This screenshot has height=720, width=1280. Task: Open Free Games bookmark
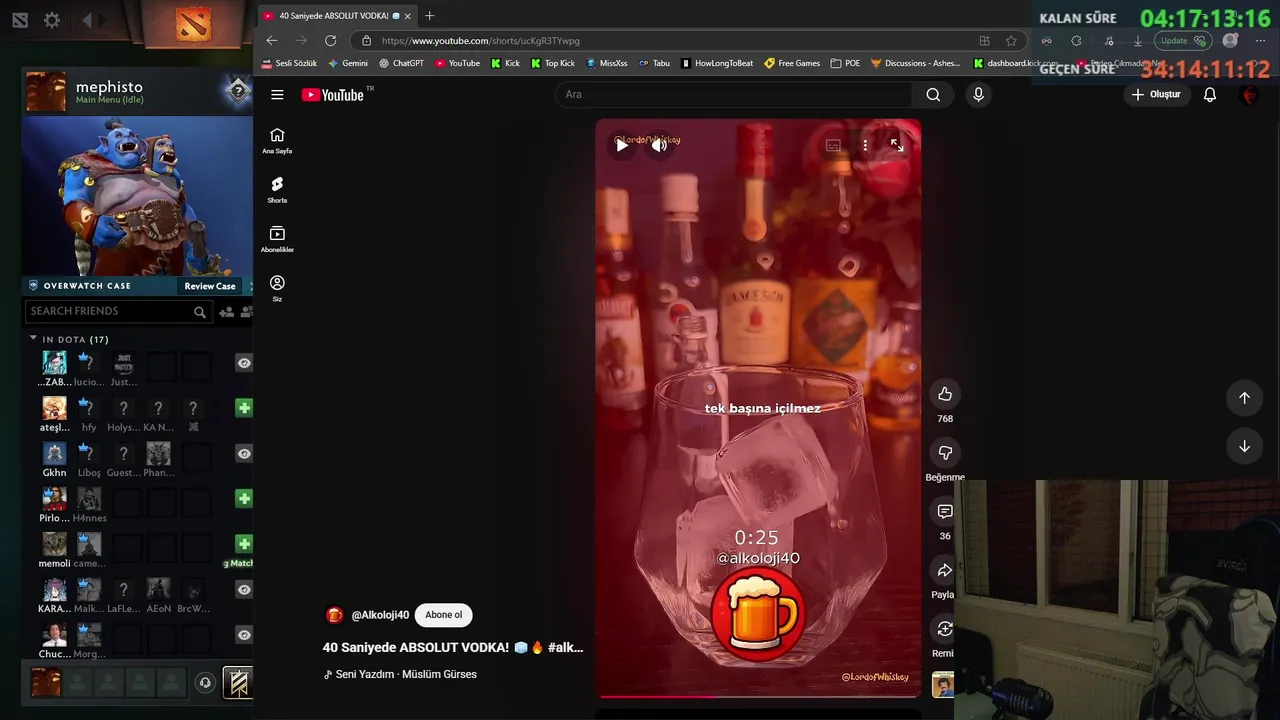click(792, 63)
